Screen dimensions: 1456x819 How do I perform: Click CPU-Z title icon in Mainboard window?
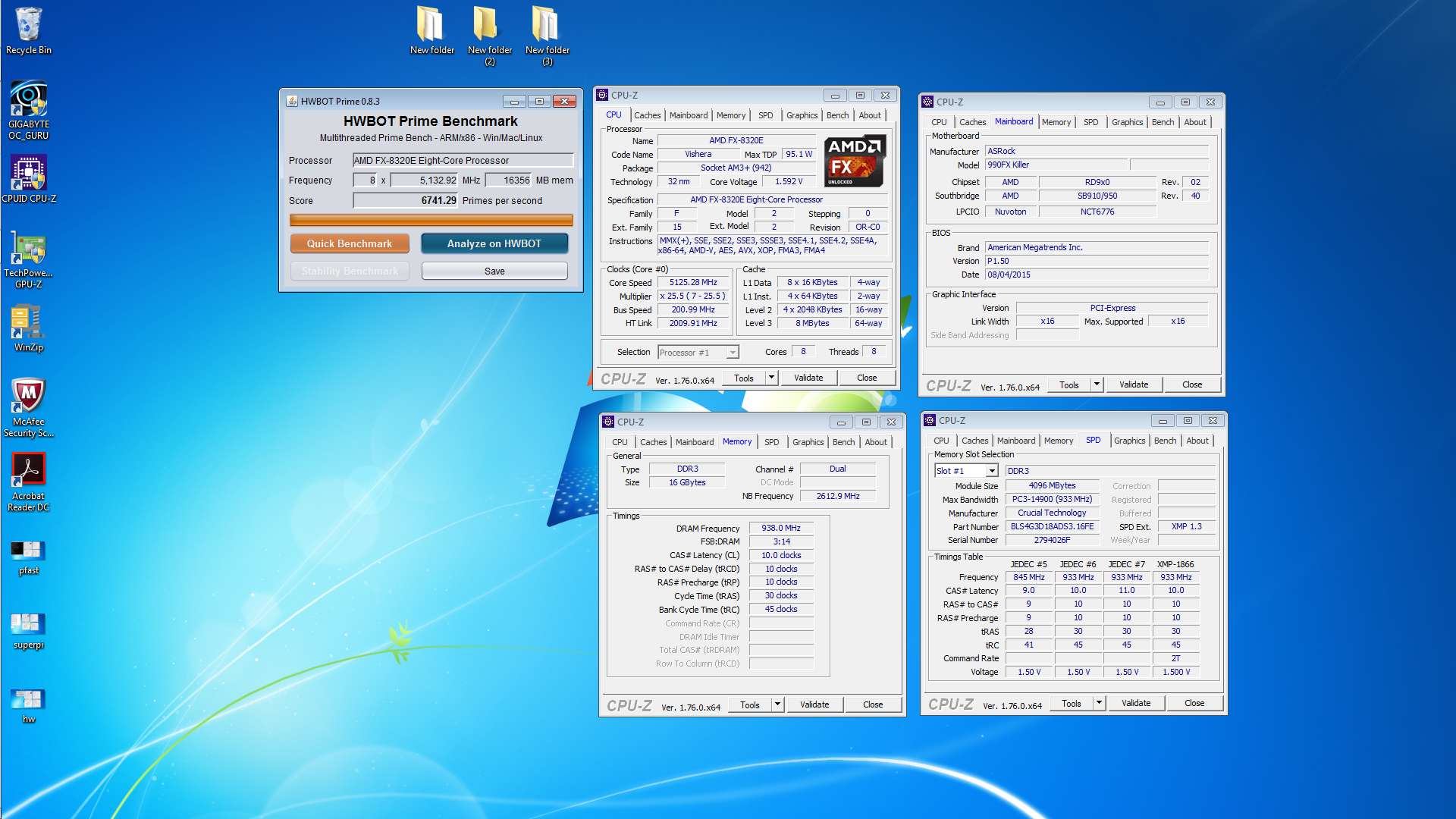click(927, 102)
